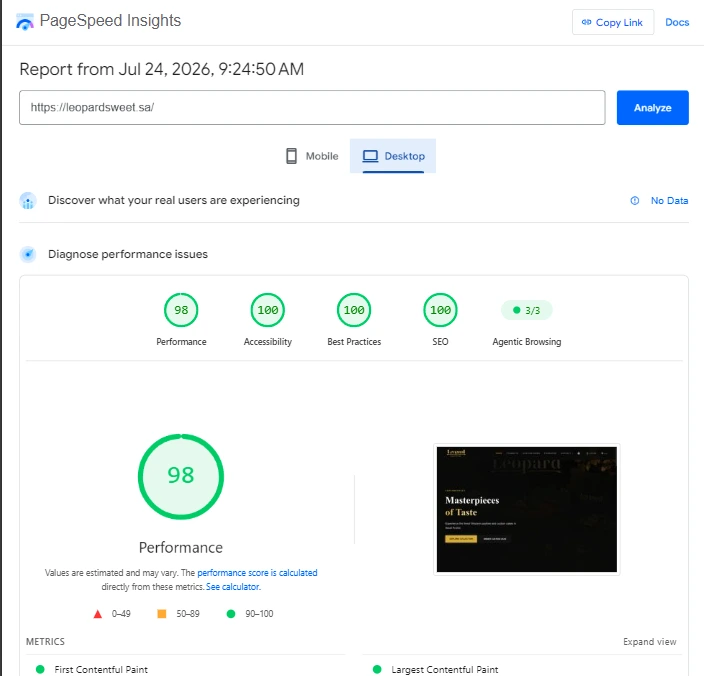Image resolution: width=704 pixels, height=676 pixels.
Task: Click the 90–100 legend text
Action: [259, 614]
